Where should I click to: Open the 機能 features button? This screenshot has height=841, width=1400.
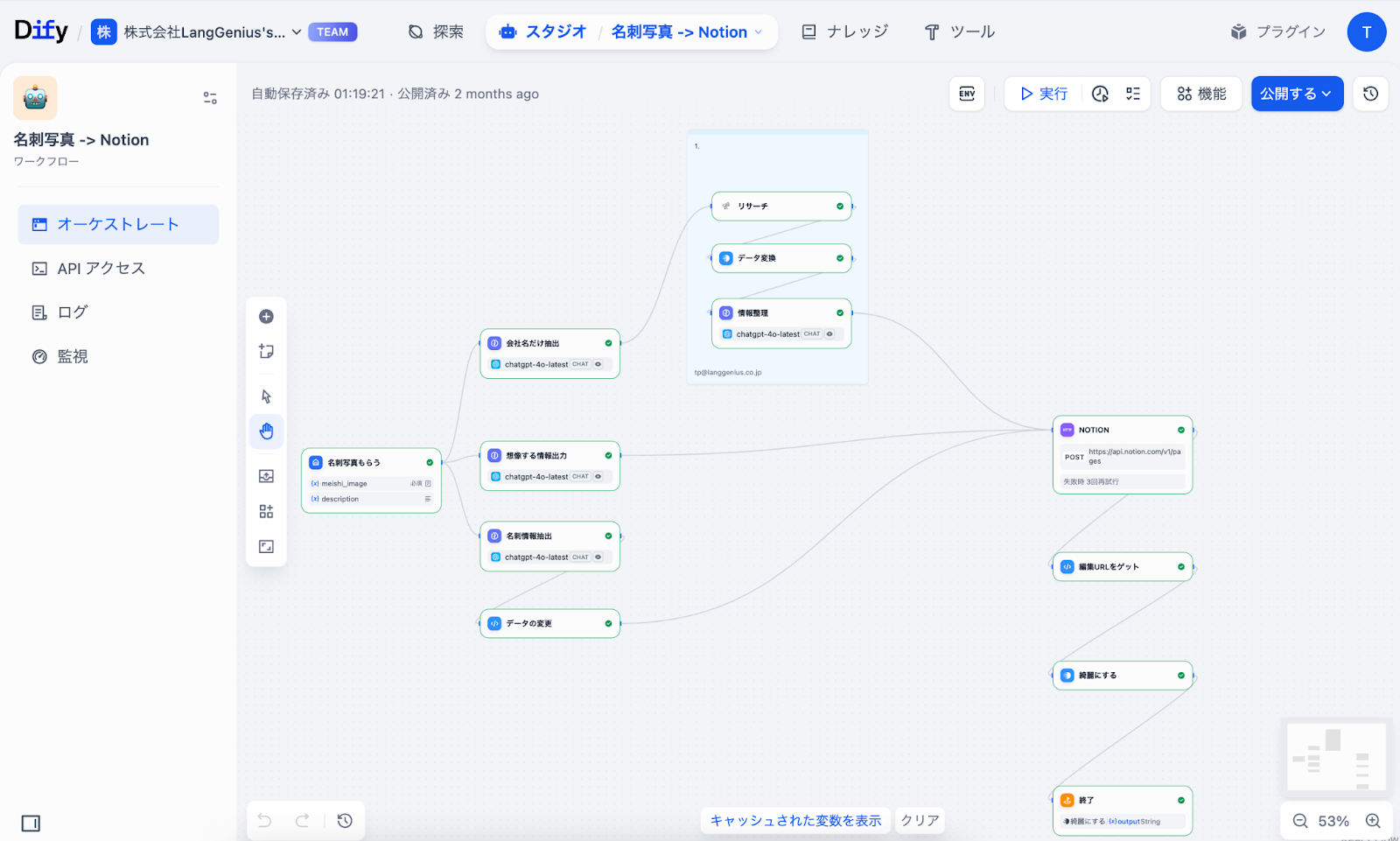pos(1201,94)
